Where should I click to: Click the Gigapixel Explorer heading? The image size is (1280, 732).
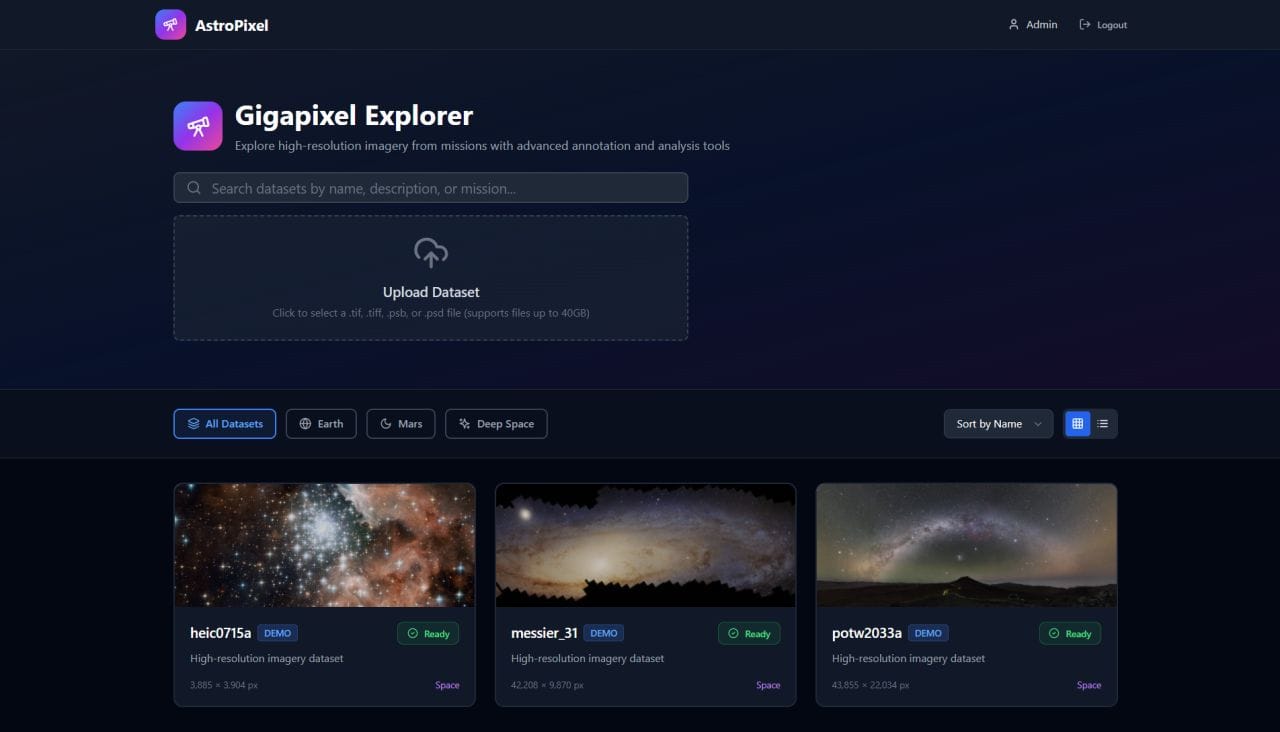[354, 116]
